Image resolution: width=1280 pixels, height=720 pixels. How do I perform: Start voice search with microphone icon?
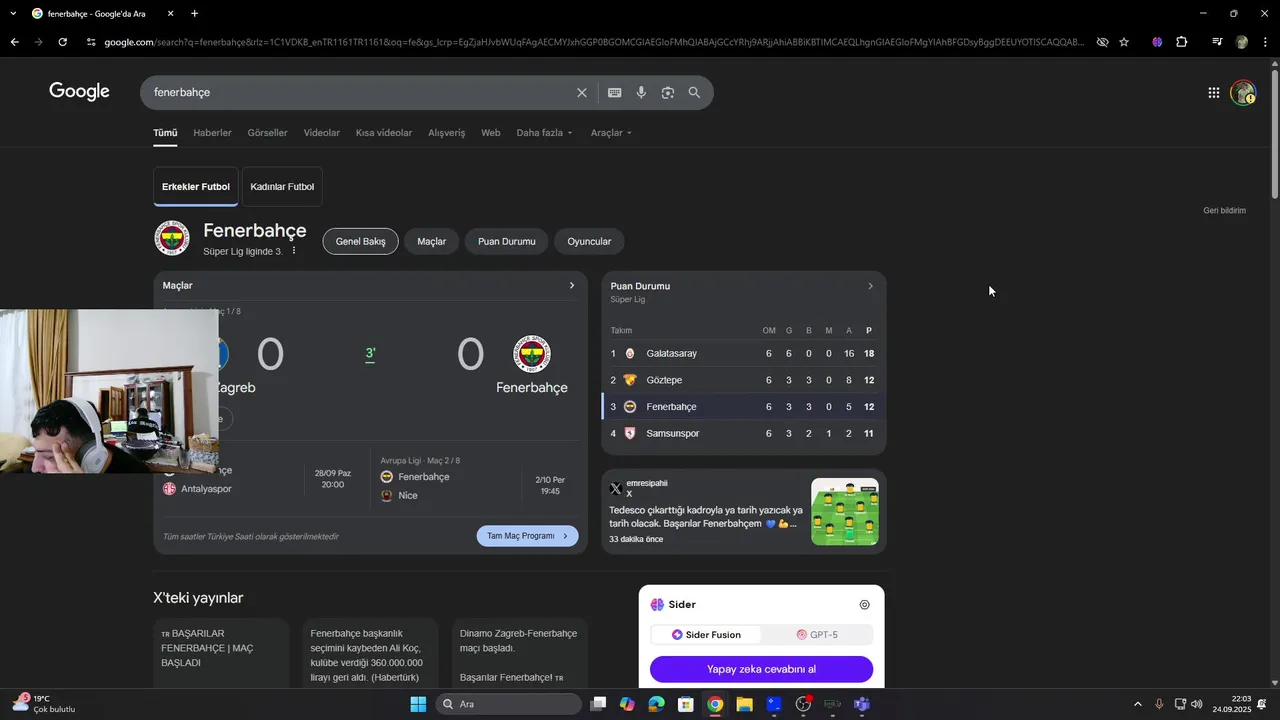[641, 92]
